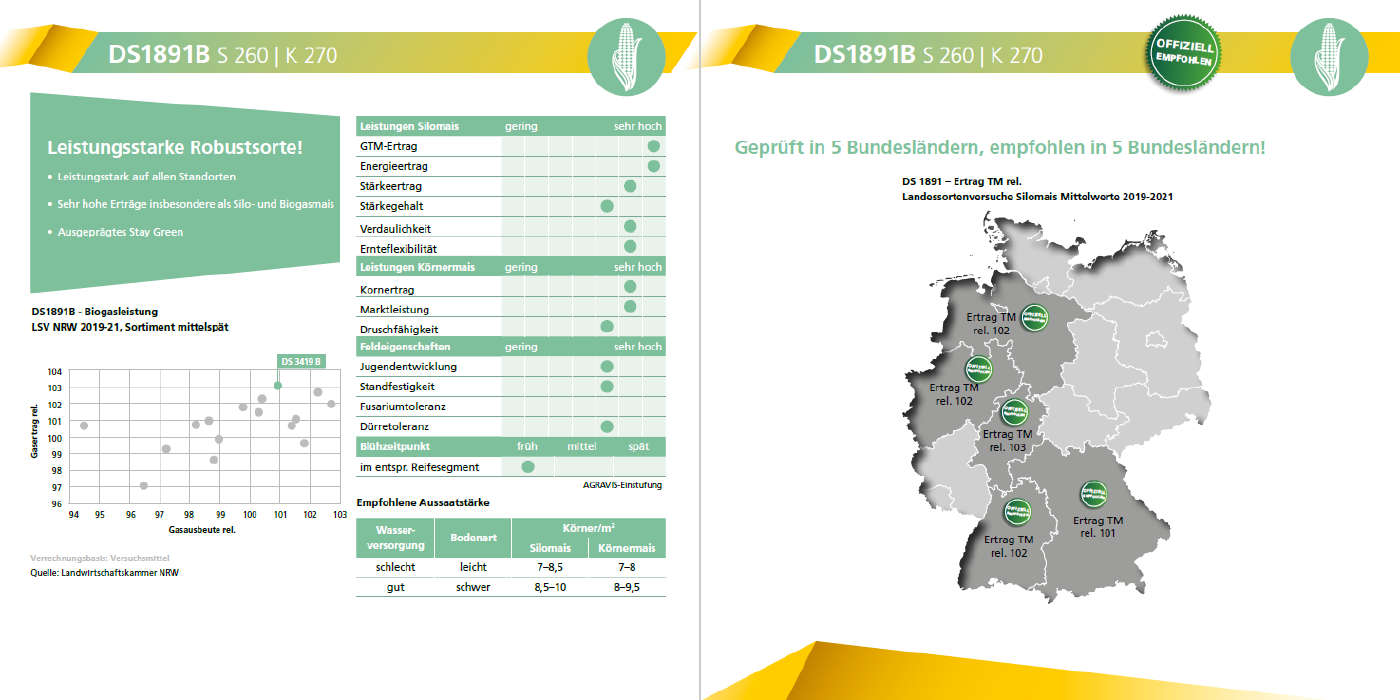Click the Ernteflexibilität rating dot

pyautogui.click(x=630, y=247)
